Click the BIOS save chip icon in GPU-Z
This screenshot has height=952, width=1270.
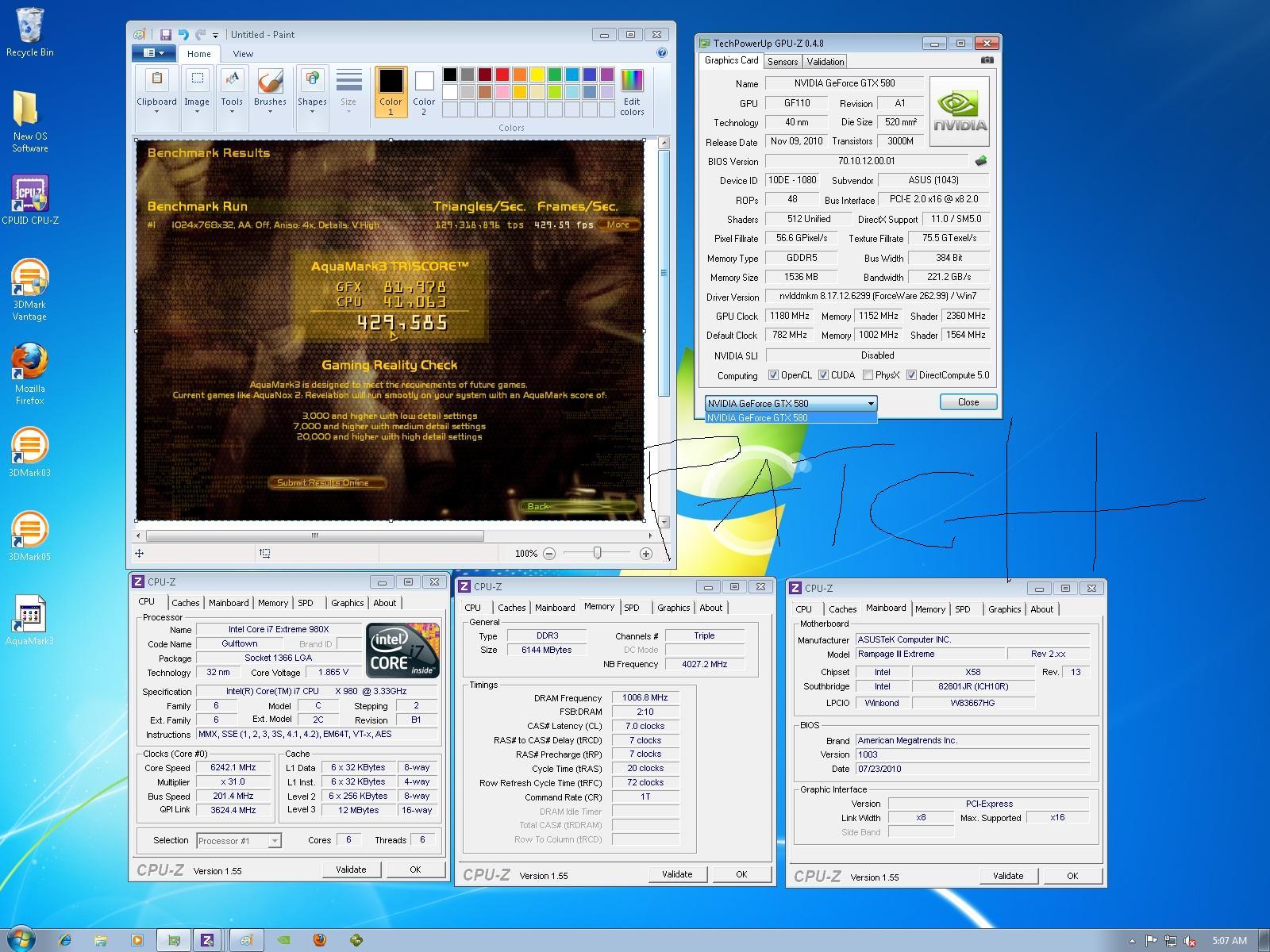coord(981,161)
